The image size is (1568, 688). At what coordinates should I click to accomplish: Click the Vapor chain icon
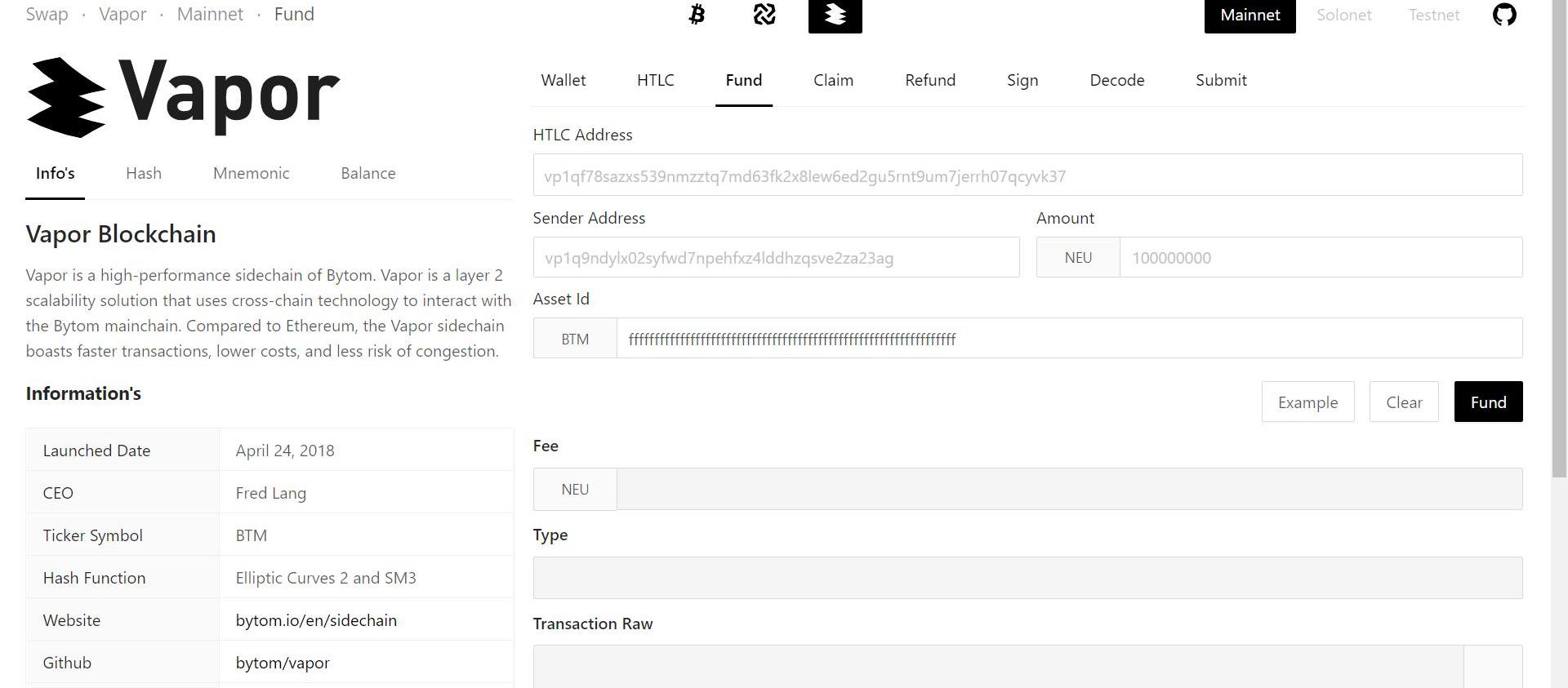[835, 16]
